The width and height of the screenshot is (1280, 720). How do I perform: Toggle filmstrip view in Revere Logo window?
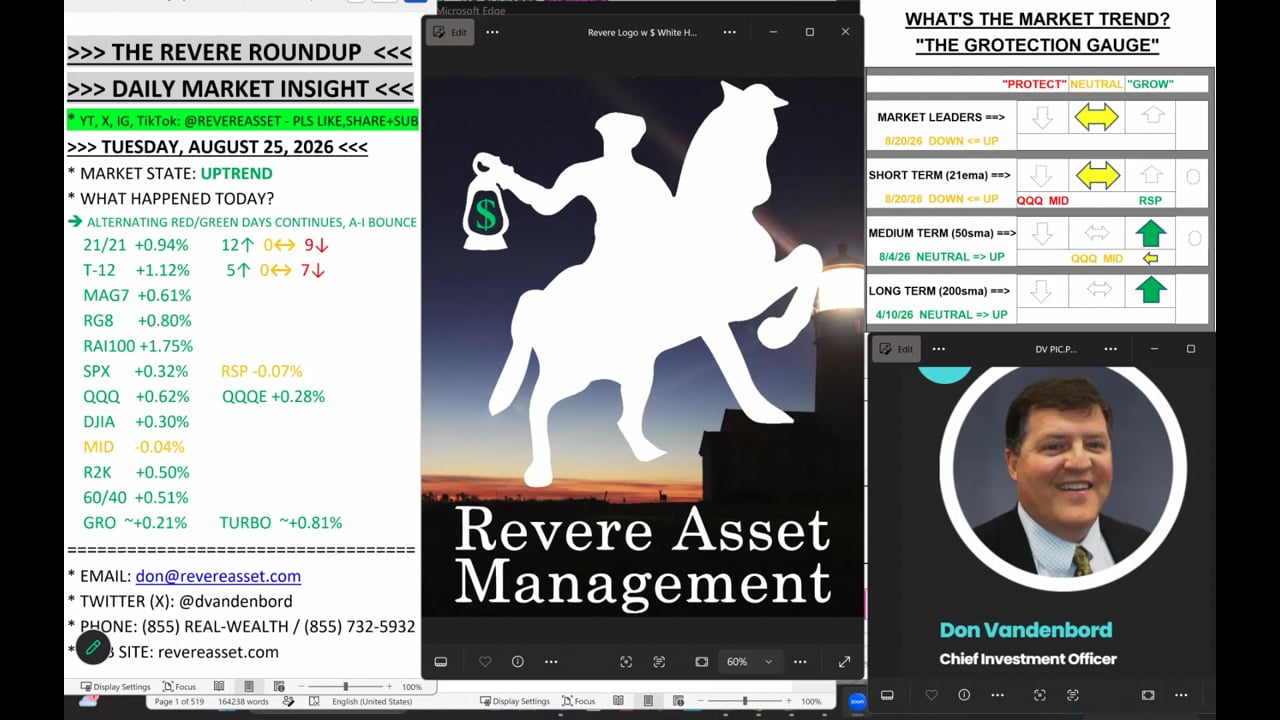[440, 662]
